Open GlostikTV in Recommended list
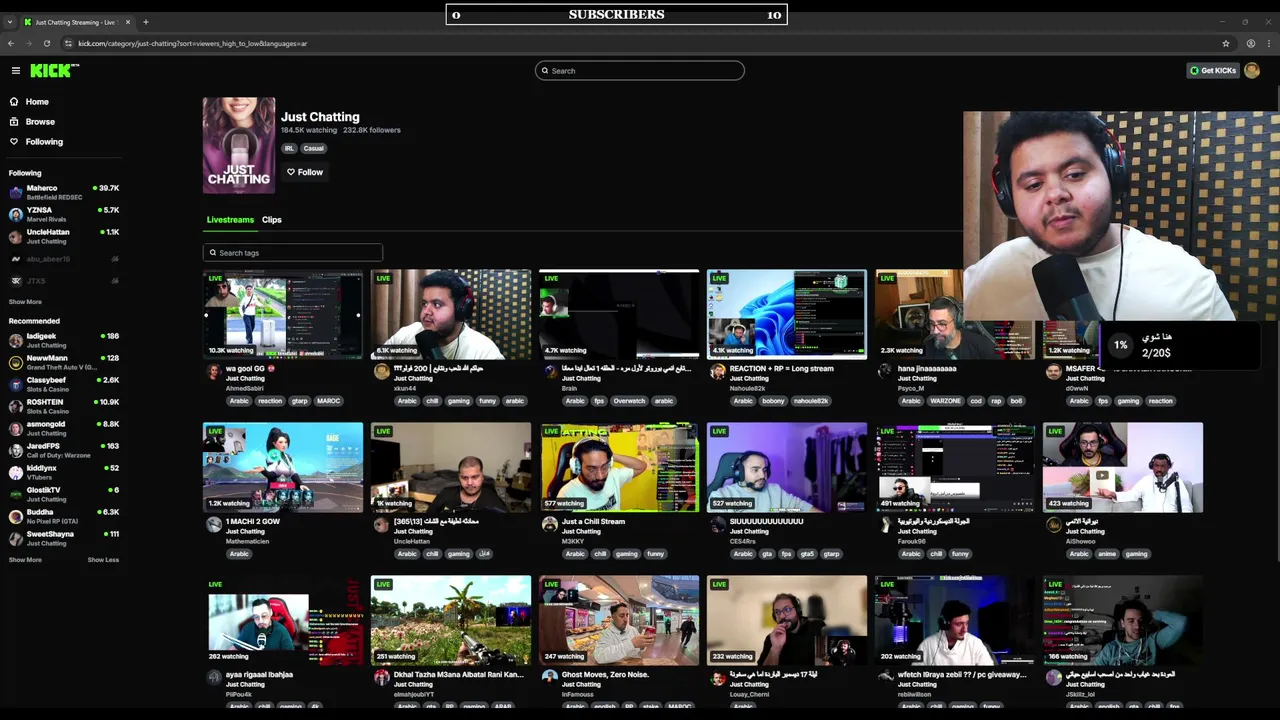Screen dimensions: 1280x720 click(63, 494)
